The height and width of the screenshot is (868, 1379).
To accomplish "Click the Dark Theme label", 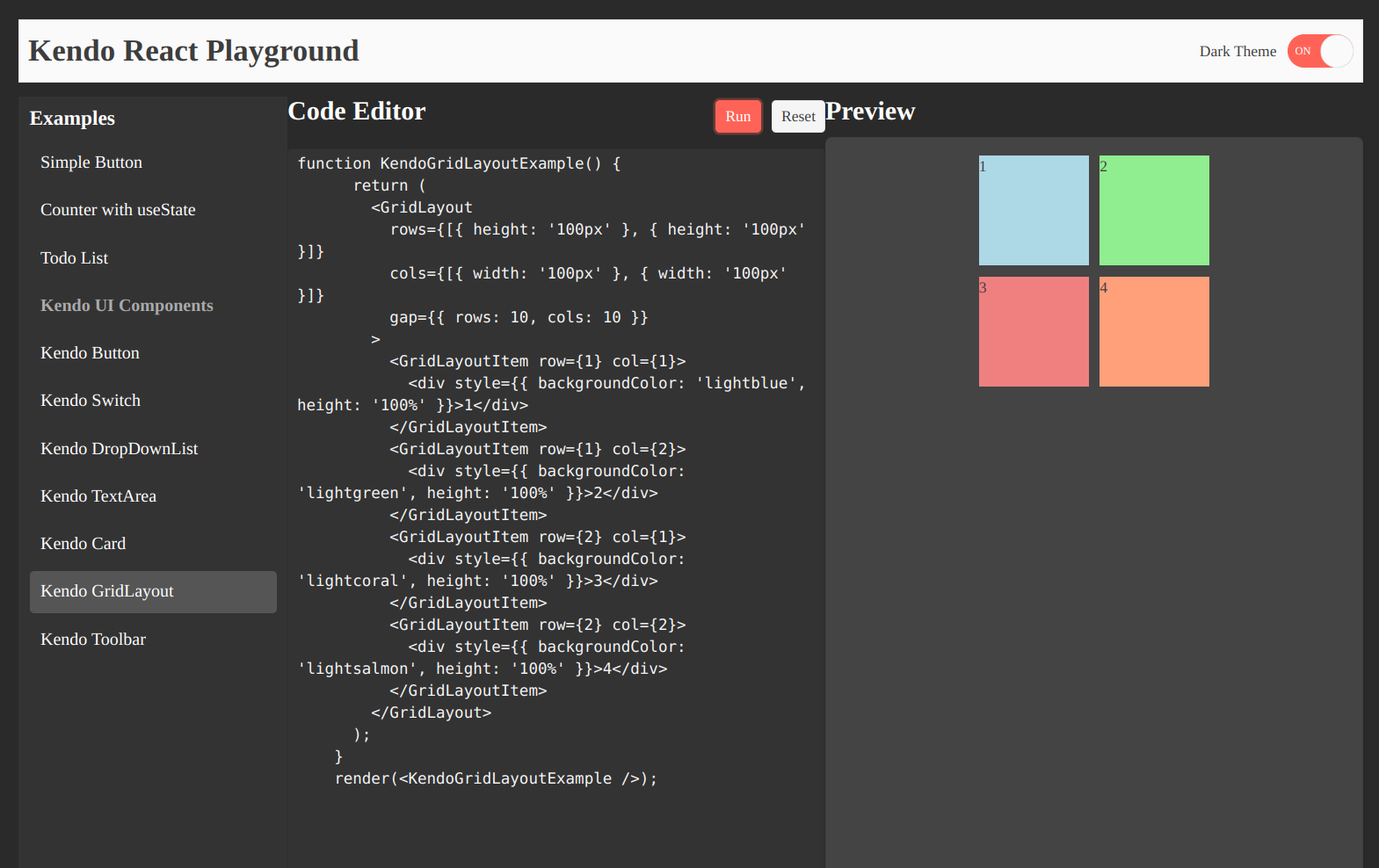I will pyautogui.click(x=1237, y=52).
